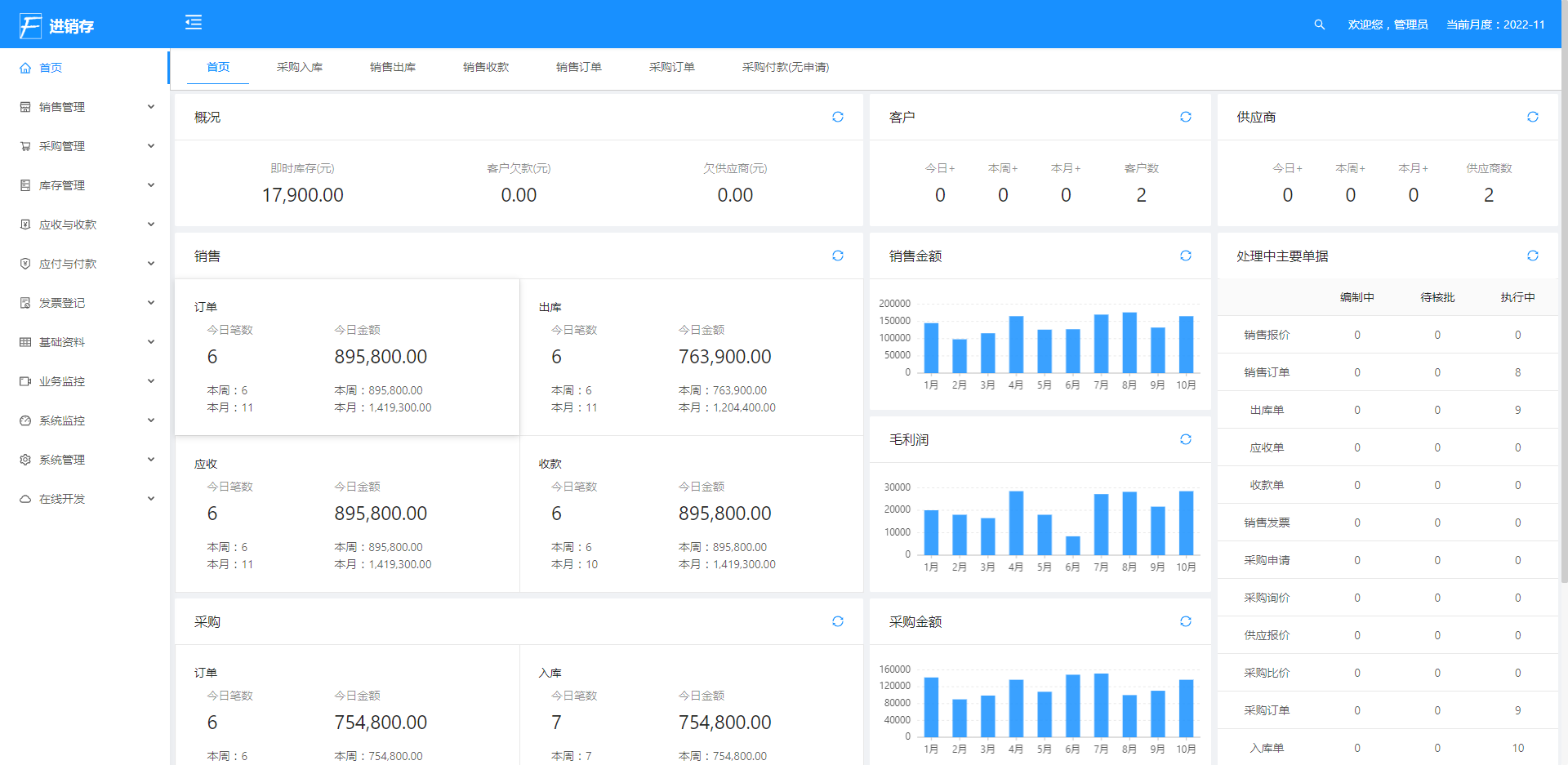Select the 采购付款(无申请) tab
Screen dimensions: 1568x765
[785, 67]
